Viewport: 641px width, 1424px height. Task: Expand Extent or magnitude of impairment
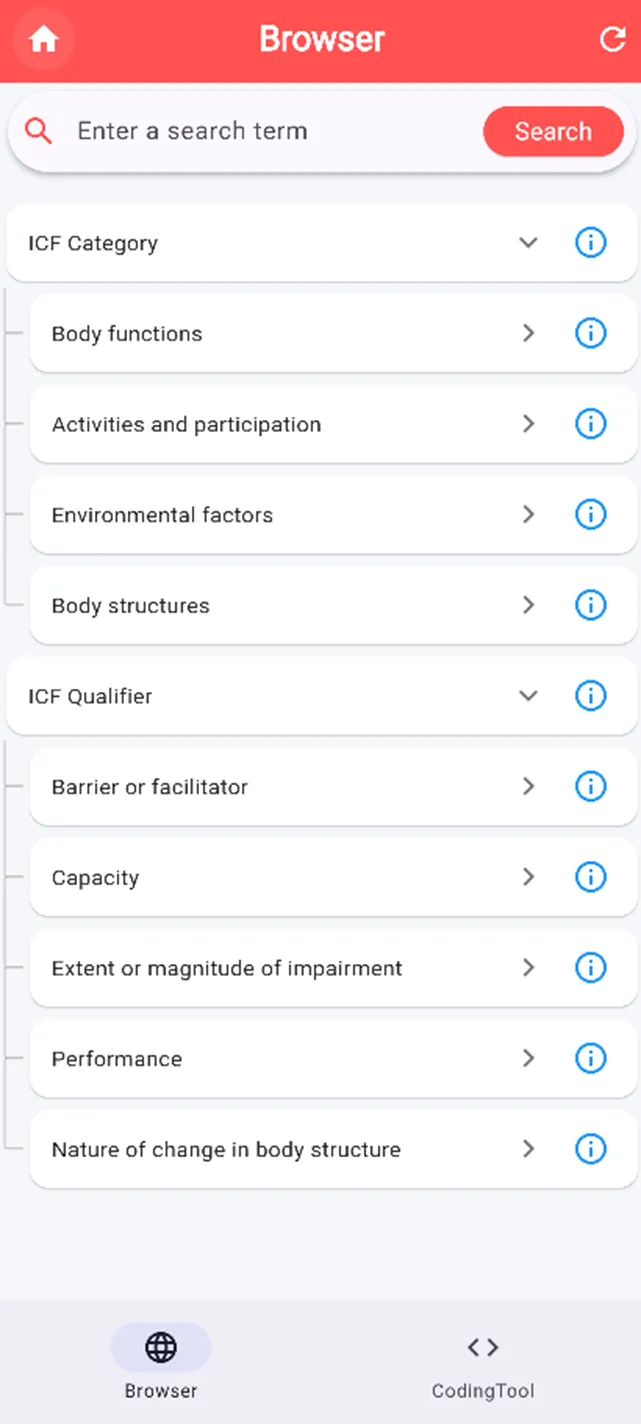[529, 968]
